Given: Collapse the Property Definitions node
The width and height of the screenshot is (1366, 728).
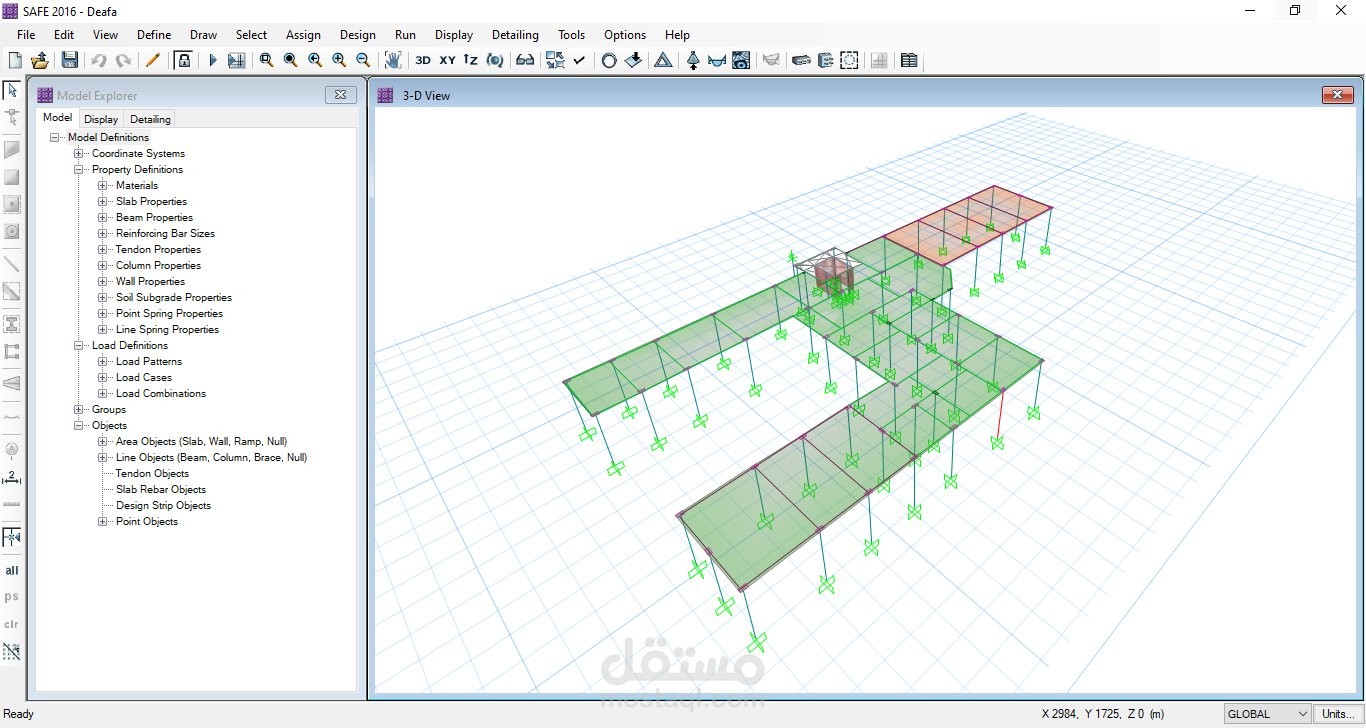Looking at the screenshot, I should (79, 169).
